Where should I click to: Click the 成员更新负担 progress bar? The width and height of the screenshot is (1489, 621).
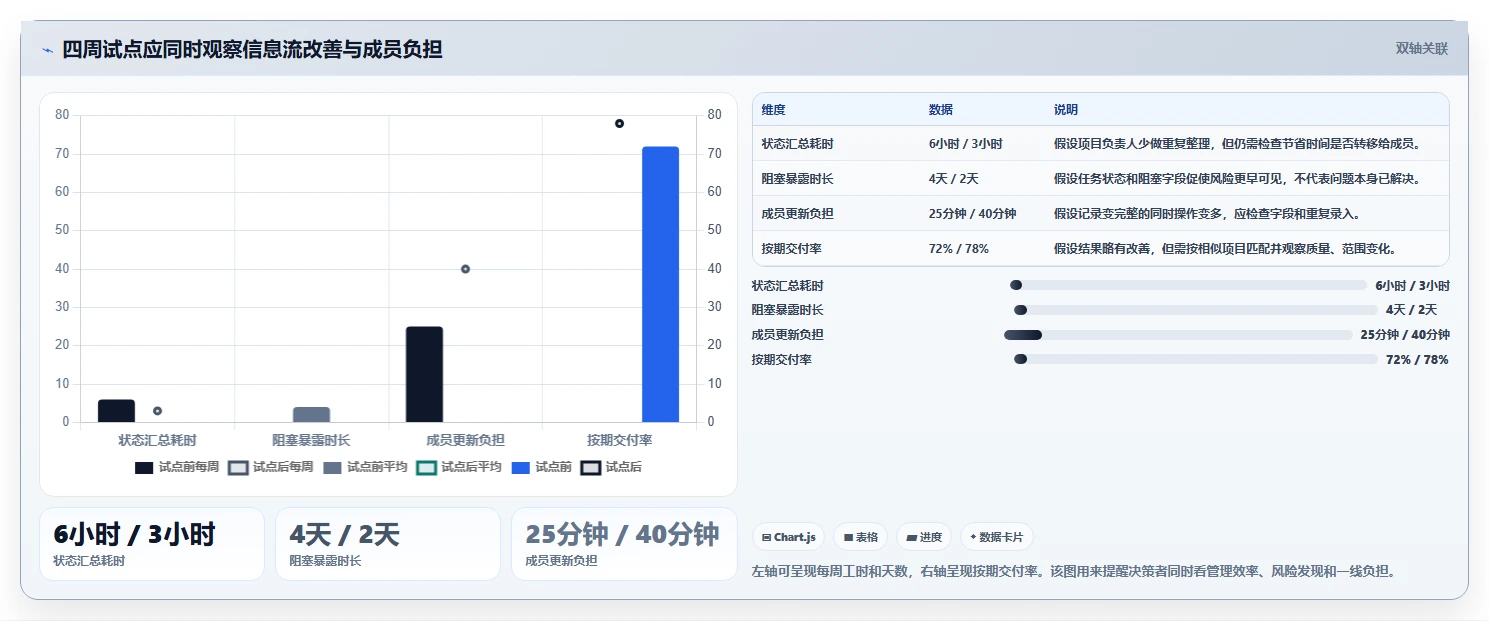1178,335
